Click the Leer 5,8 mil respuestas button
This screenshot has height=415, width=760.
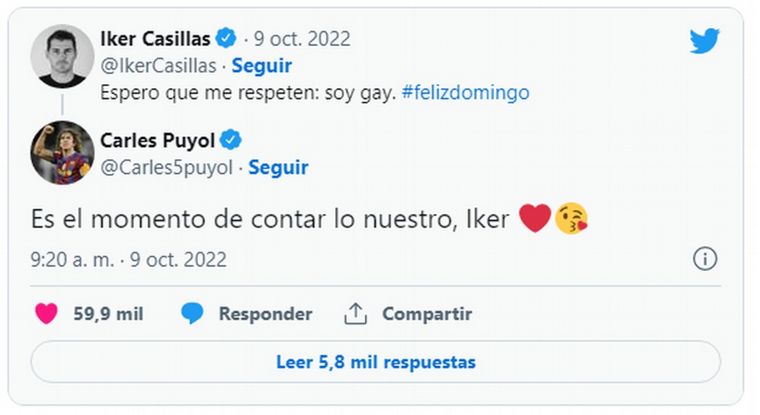375,362
